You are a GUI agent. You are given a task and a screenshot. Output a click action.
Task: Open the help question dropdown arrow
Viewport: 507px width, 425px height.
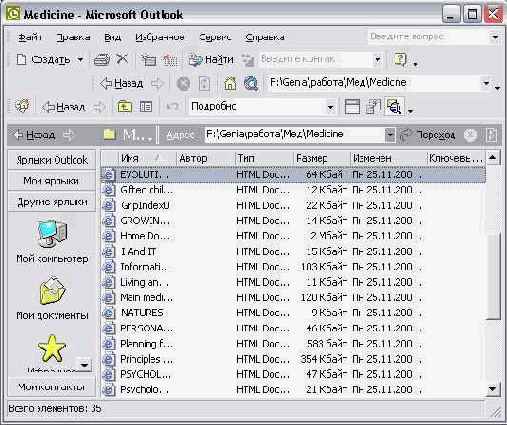[495, 37]
